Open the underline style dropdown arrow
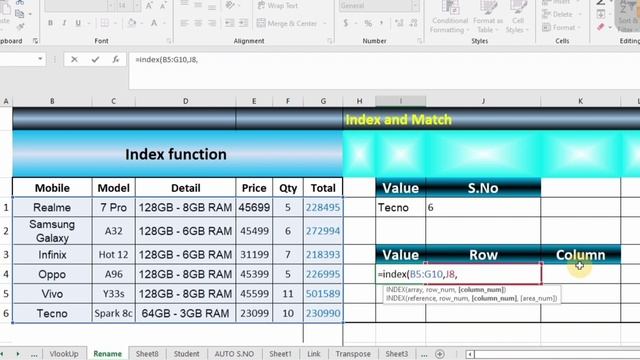 point(88,23)
